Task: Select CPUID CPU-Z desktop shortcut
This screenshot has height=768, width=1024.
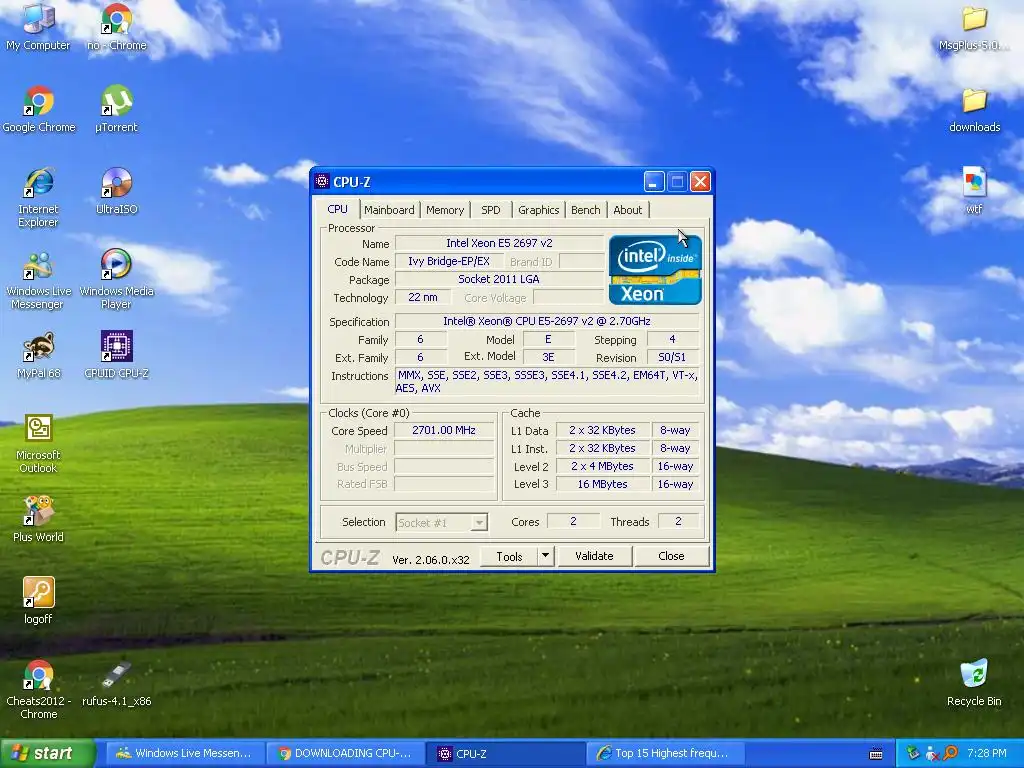Action: coord(116,355)
